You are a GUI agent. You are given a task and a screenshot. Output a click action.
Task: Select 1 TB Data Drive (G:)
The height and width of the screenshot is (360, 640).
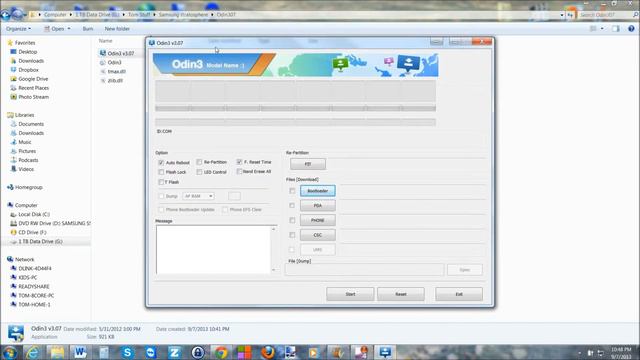click(x=36, y=242)
